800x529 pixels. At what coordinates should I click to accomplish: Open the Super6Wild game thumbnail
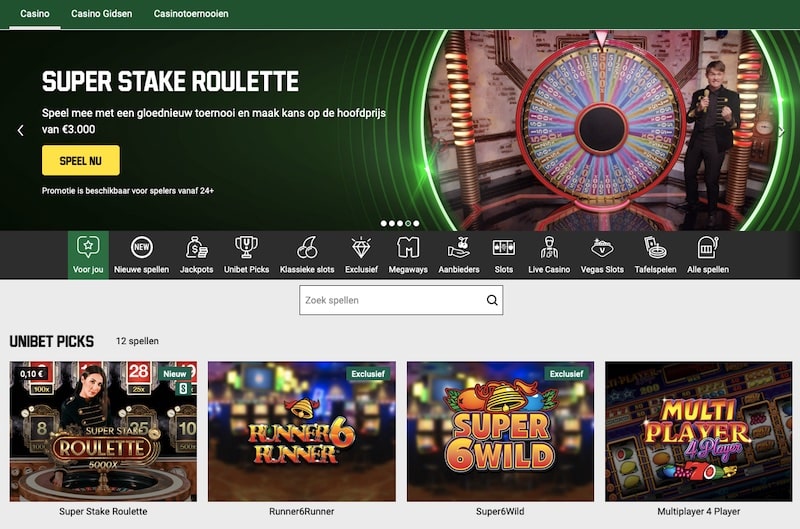tap(500, 432)
